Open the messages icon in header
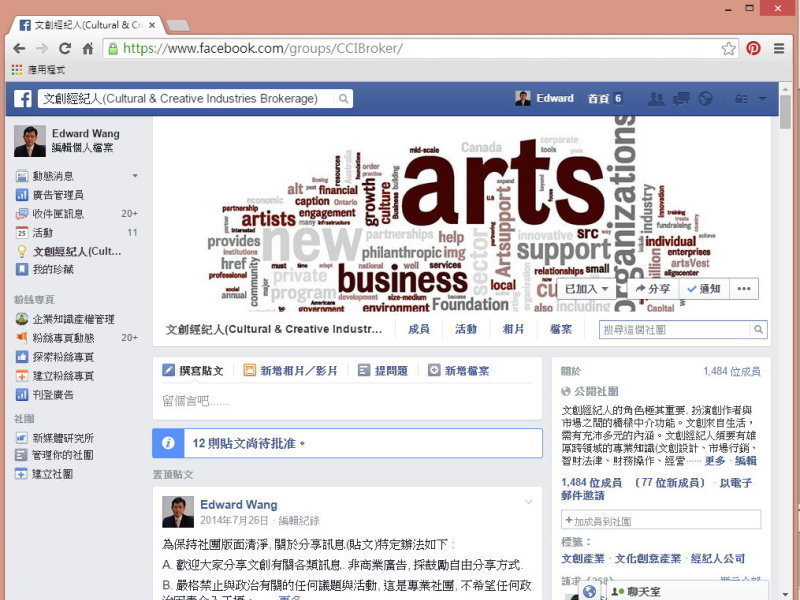Viewport: 800px width, 600px height. click(x=681, y=98)
